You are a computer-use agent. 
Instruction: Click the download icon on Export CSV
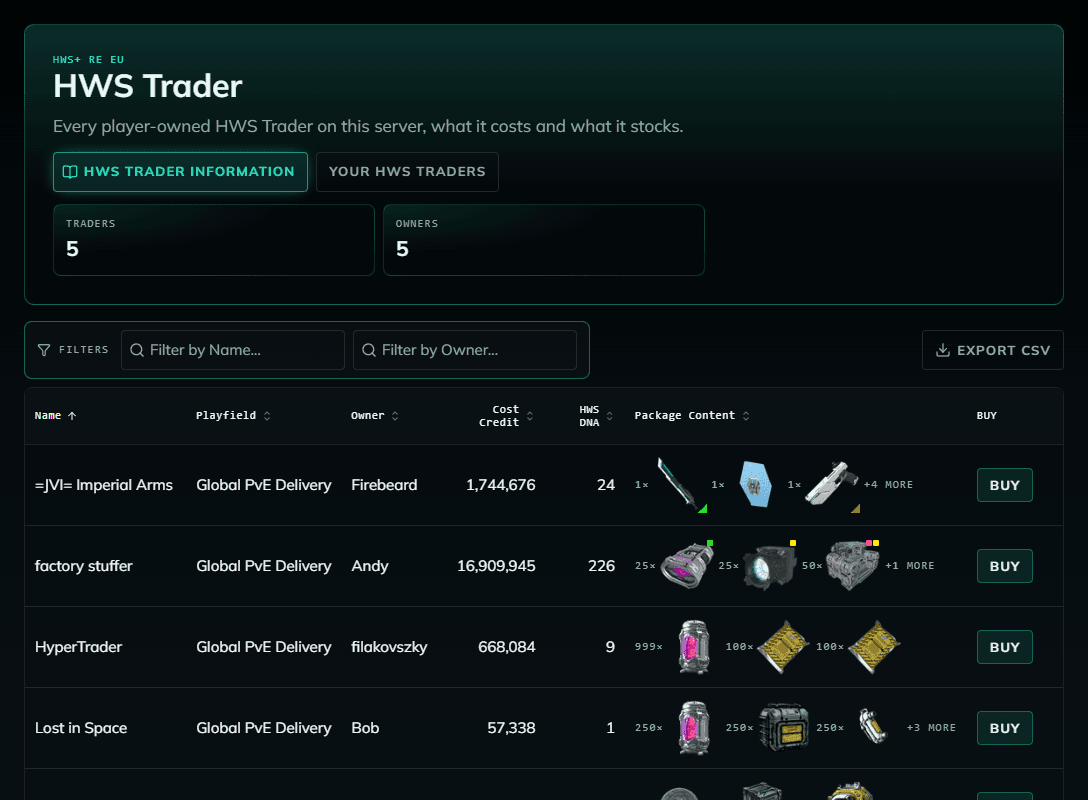[942, 350]
